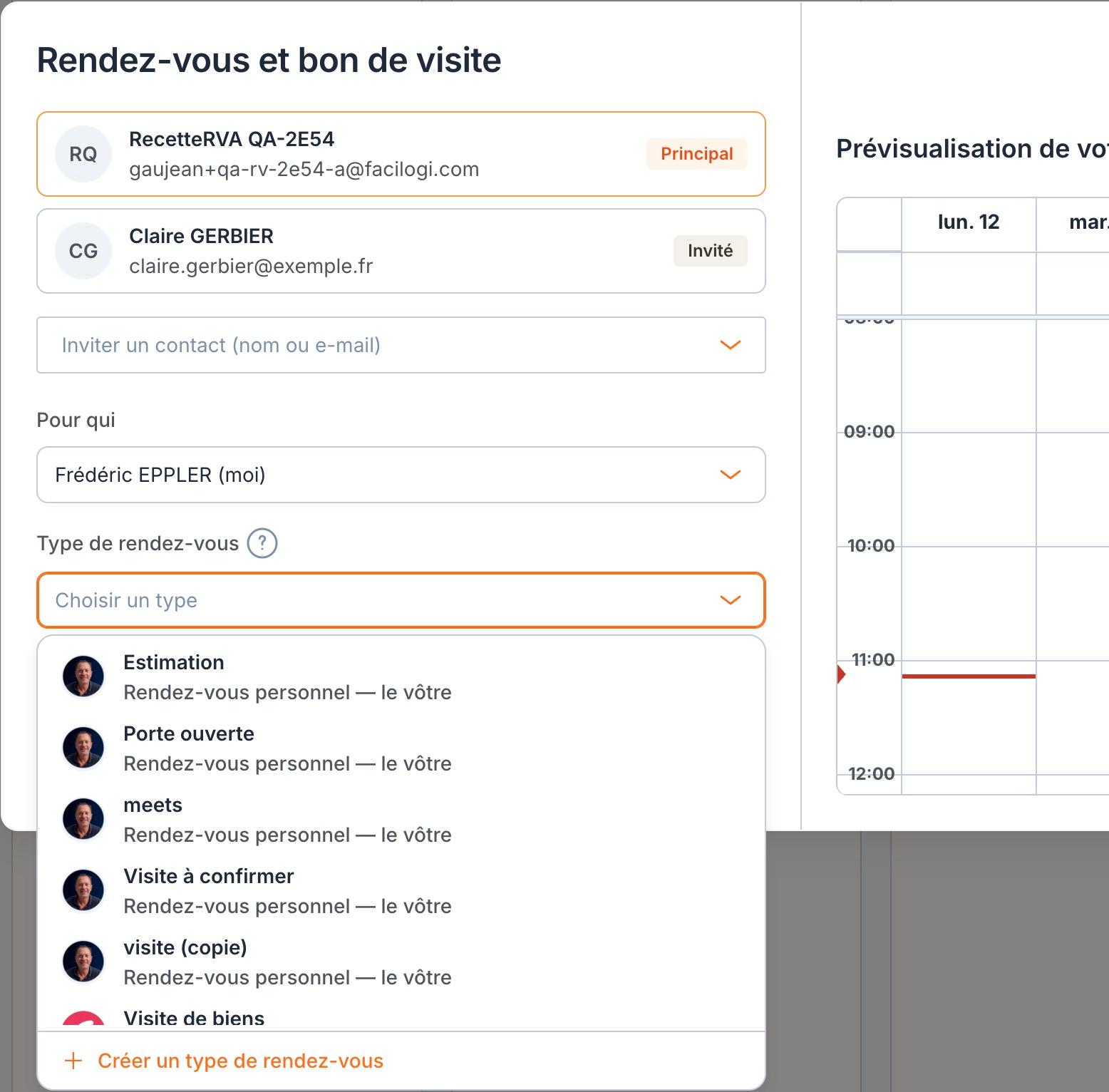Click the red current-time marker on calendar

point(969,676)
